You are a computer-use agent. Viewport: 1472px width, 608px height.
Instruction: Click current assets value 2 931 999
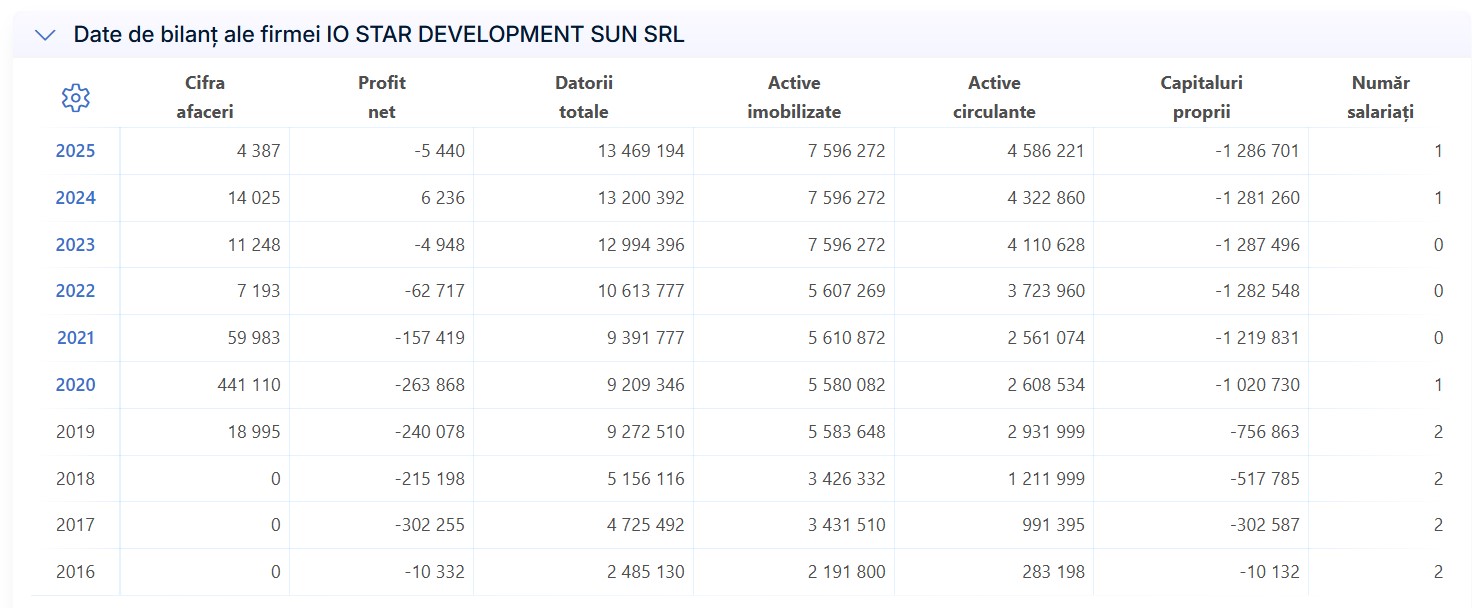[1046, 432]
